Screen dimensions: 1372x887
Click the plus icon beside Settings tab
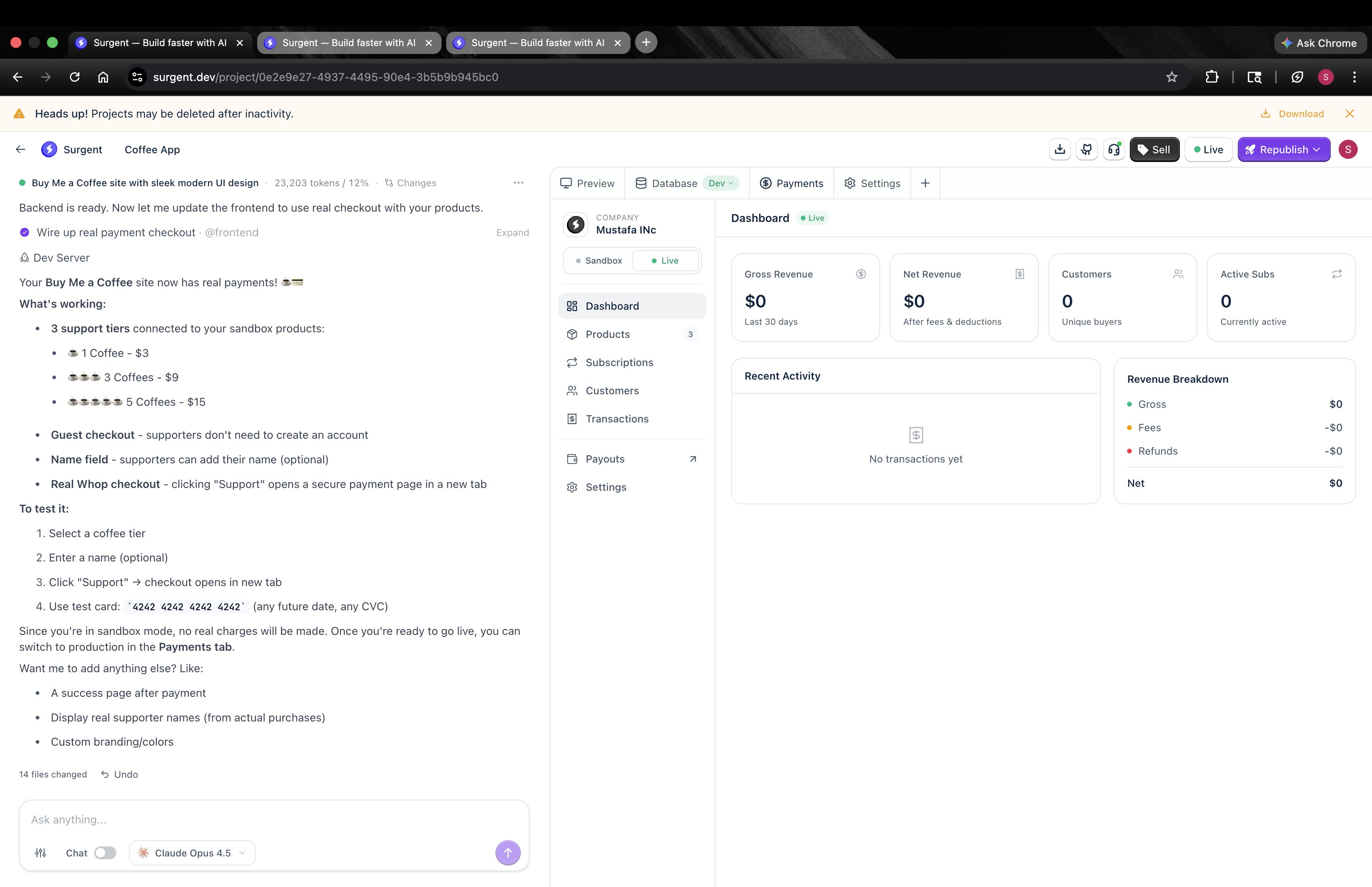[x=925, y=183]
